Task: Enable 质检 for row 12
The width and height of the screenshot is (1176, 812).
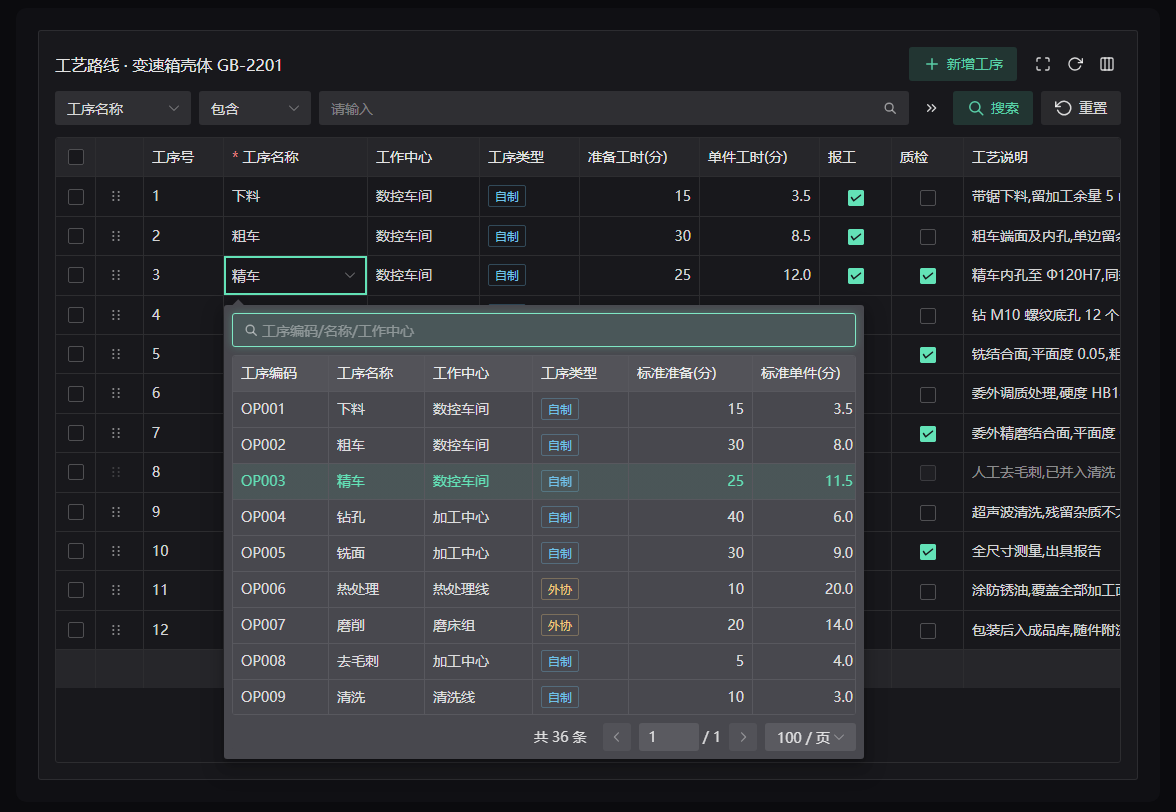Action: tap(928, 631)
